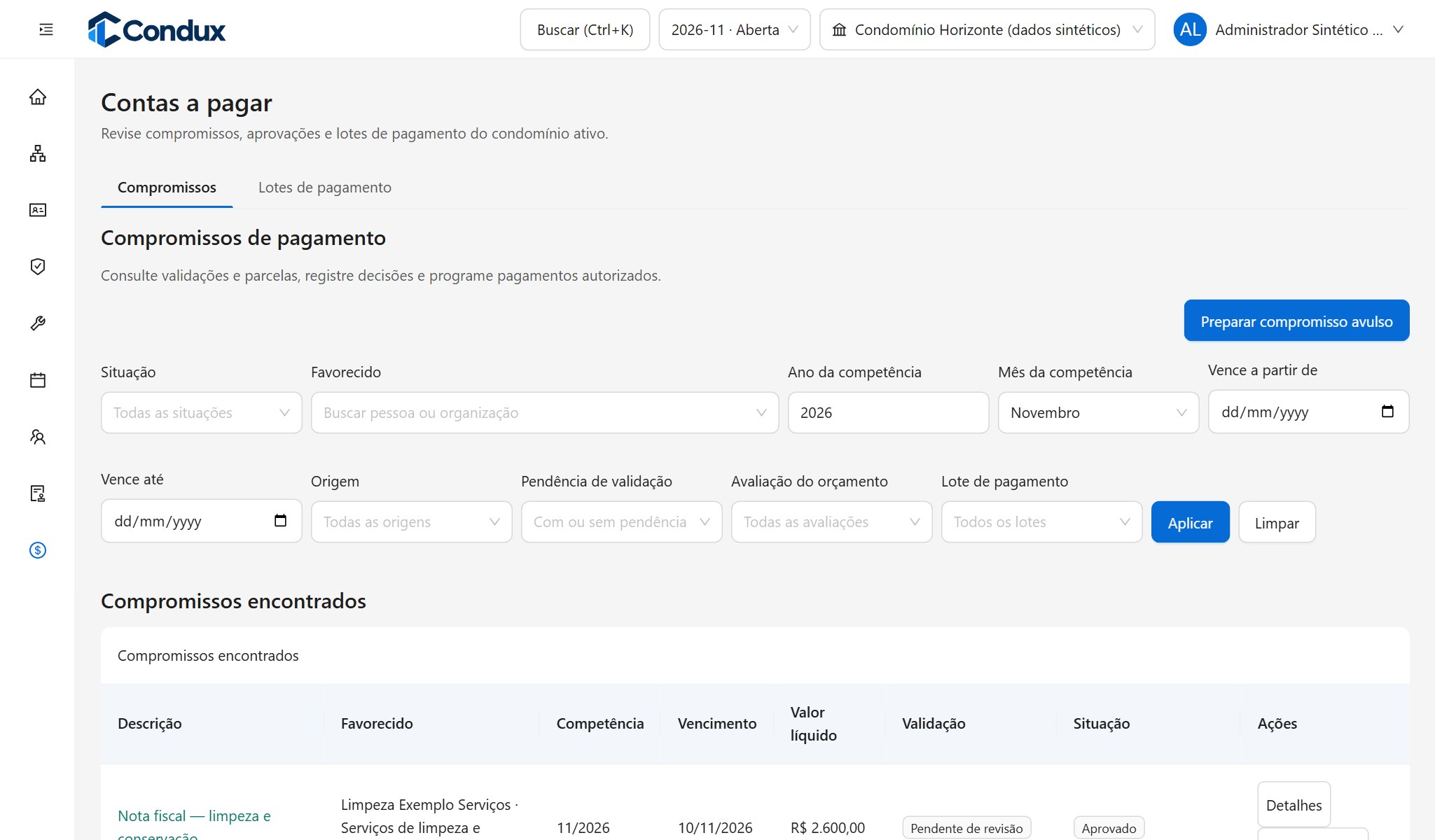Screen dimensions: 1435x840
Task: Open the Pendência de validação dropdown
Action: [622, 522]
